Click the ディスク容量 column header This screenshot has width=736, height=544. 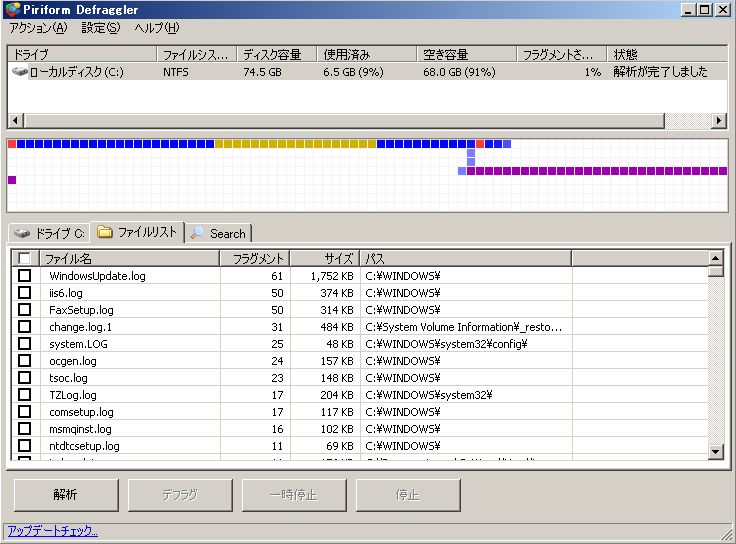(x=277, y=54)
